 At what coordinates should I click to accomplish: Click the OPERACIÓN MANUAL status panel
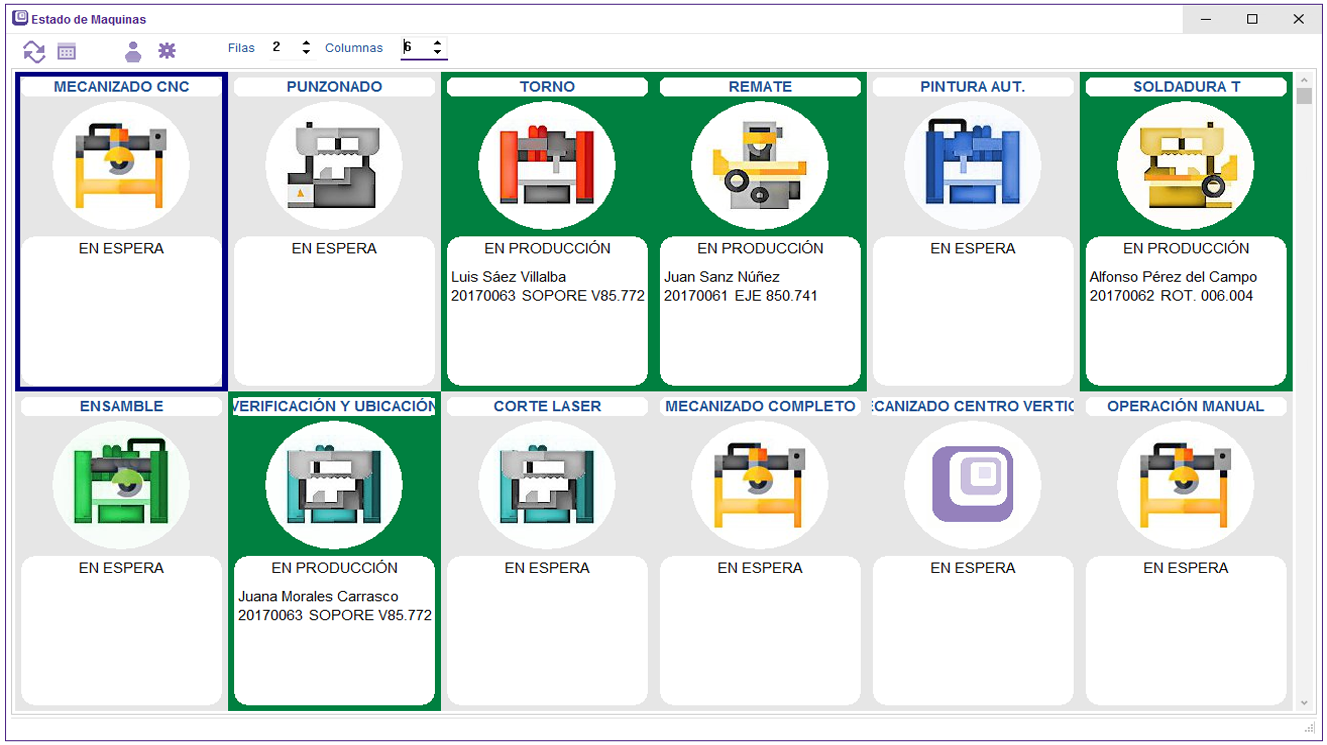tap(1186, 630)
